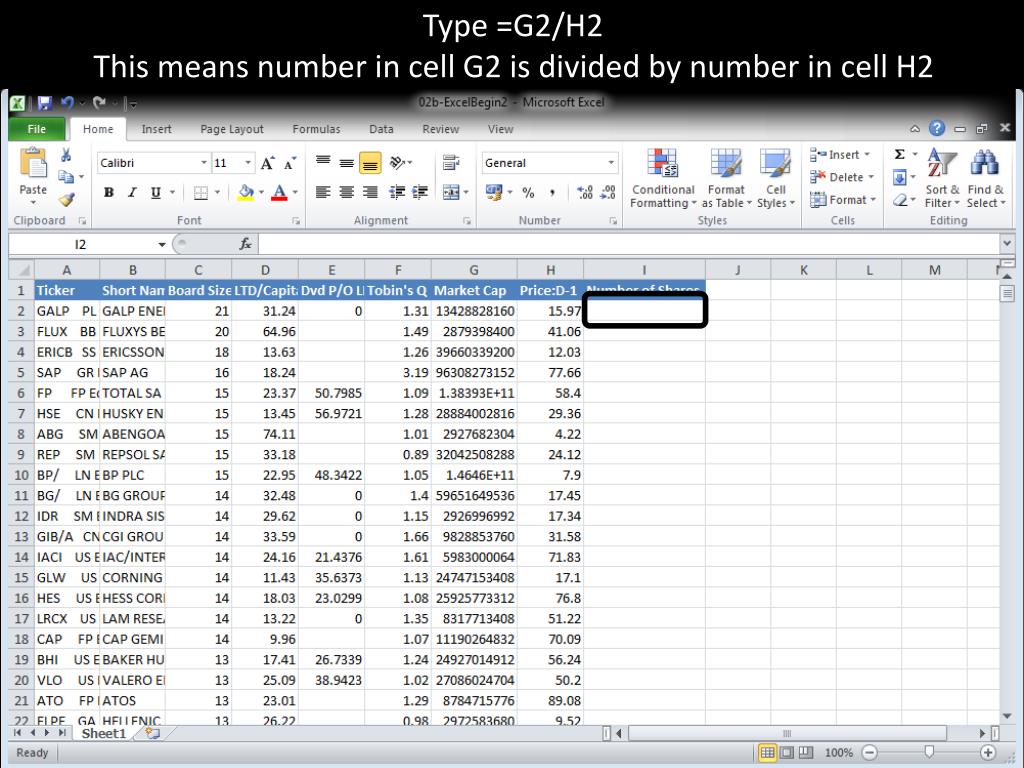Adjust the zoom slider handle
Screen dimensions: 1024x768
coord(929,752)
